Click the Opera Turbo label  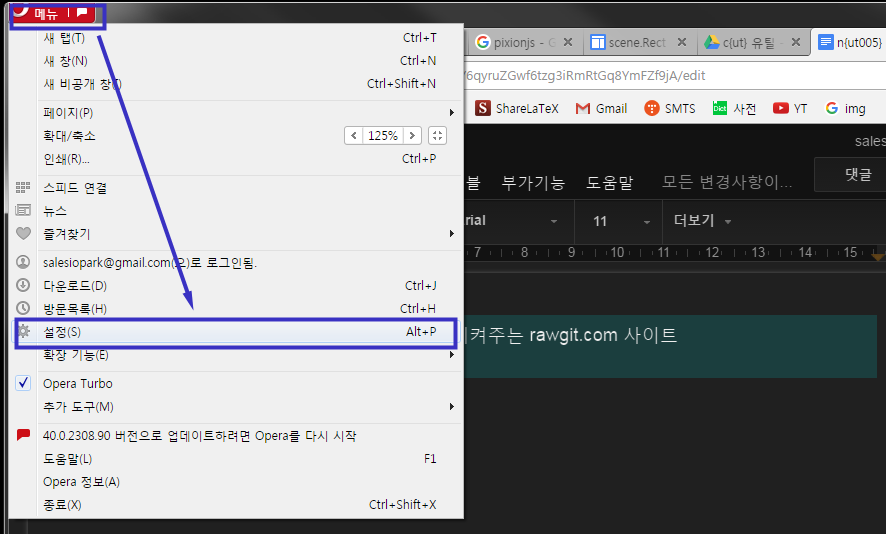78,384
